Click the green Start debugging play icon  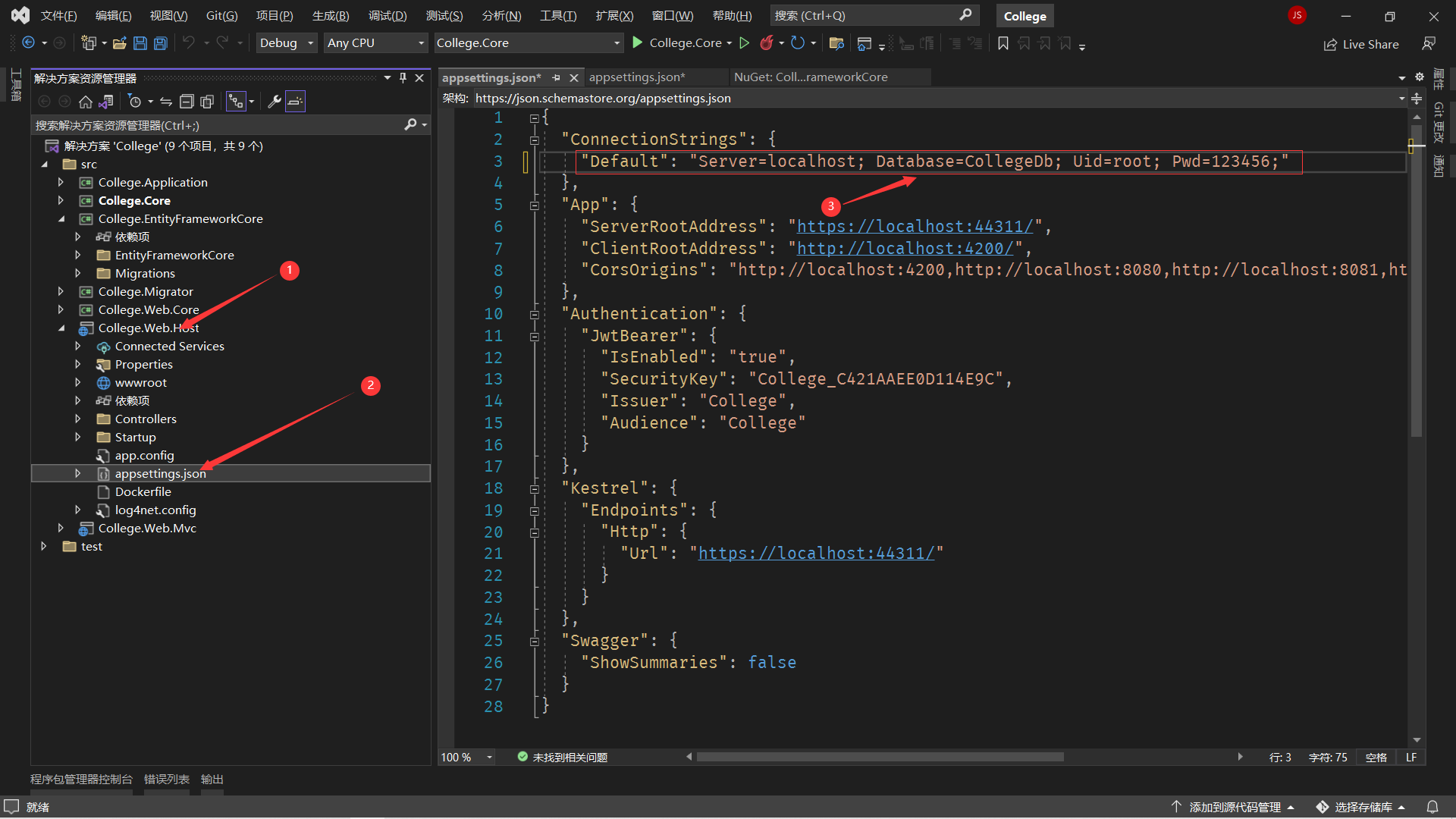[638, 43]
